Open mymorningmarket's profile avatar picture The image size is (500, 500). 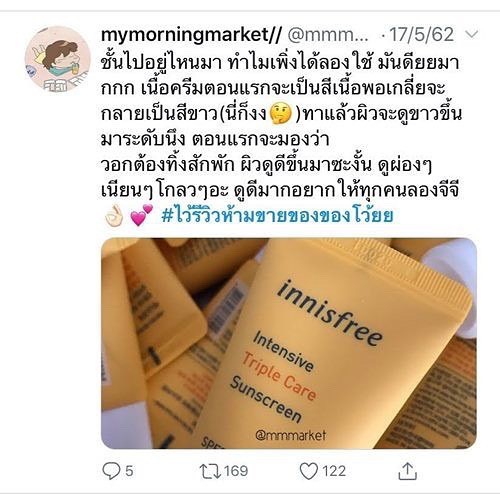58,58
